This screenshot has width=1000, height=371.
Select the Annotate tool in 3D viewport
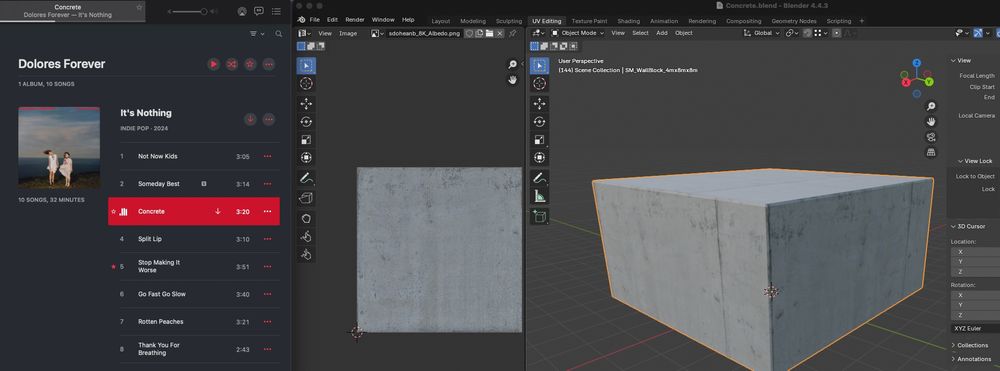coord(540,178)
